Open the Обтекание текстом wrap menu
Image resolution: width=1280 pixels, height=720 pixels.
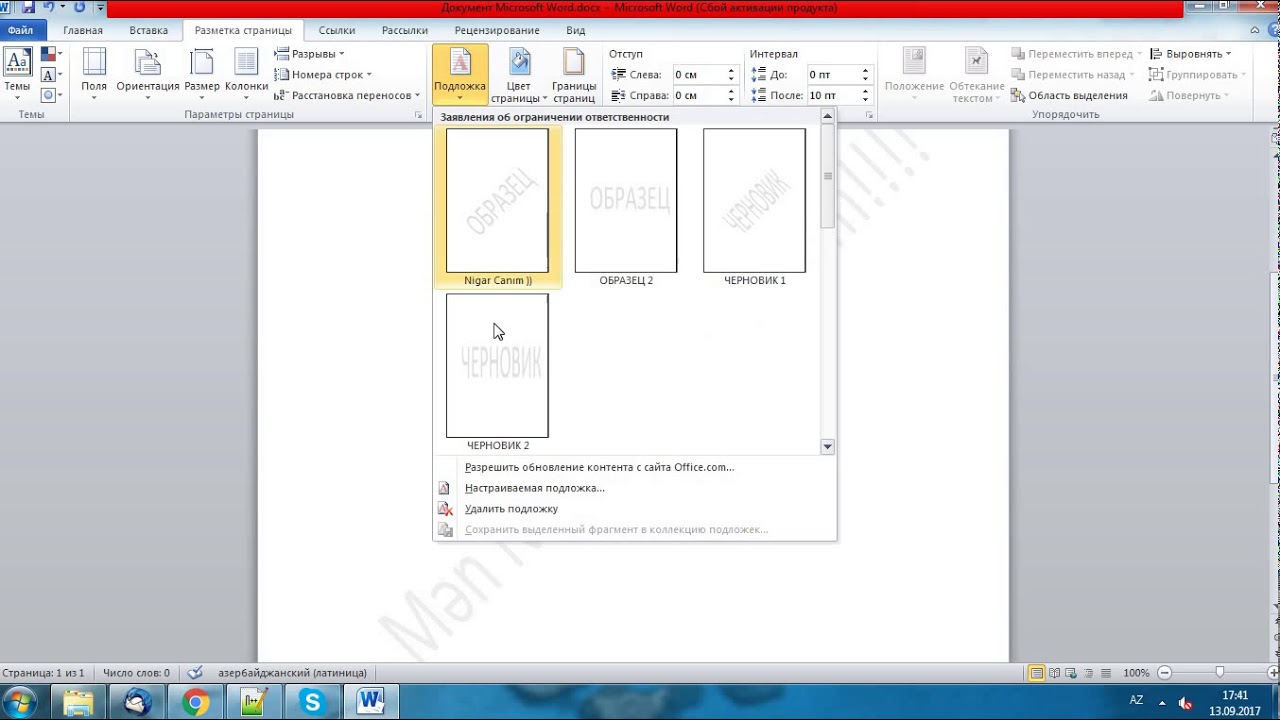pyautogui.click(x=977, y=74)
